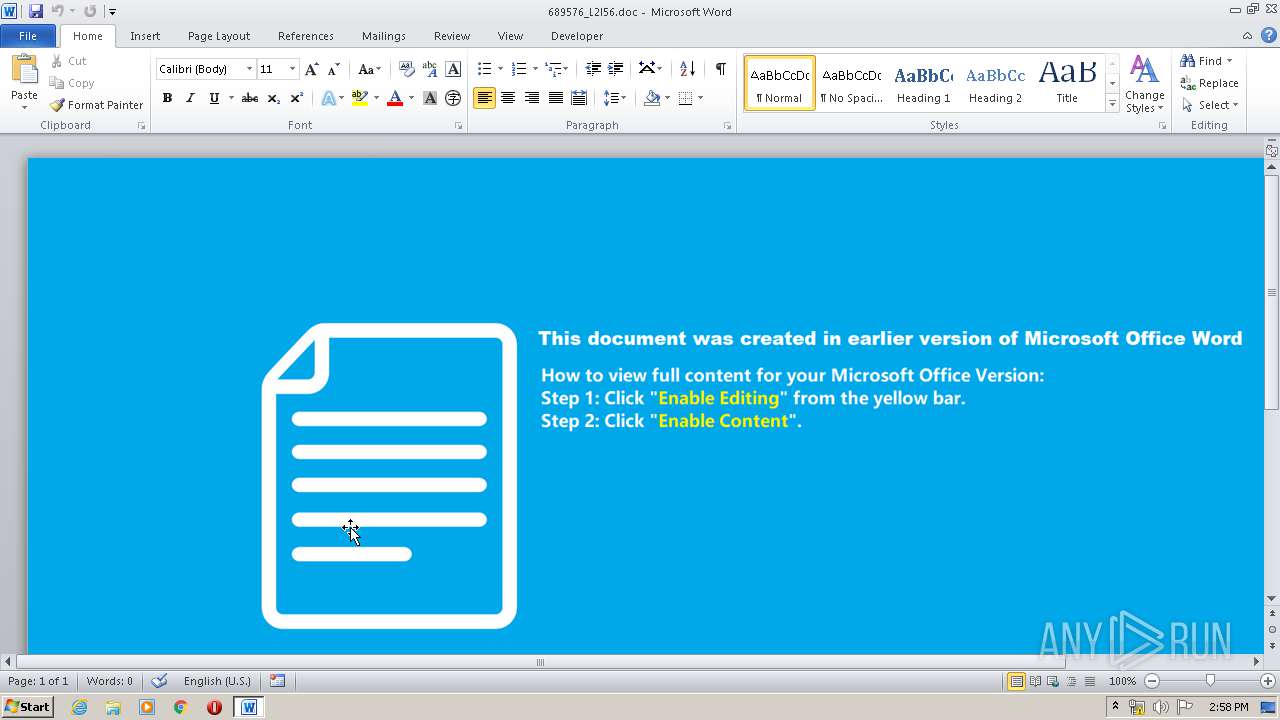The image size is (1280, 720).
Task: Expand the Styles gallery More arrow
Action: click(1112, 104)
